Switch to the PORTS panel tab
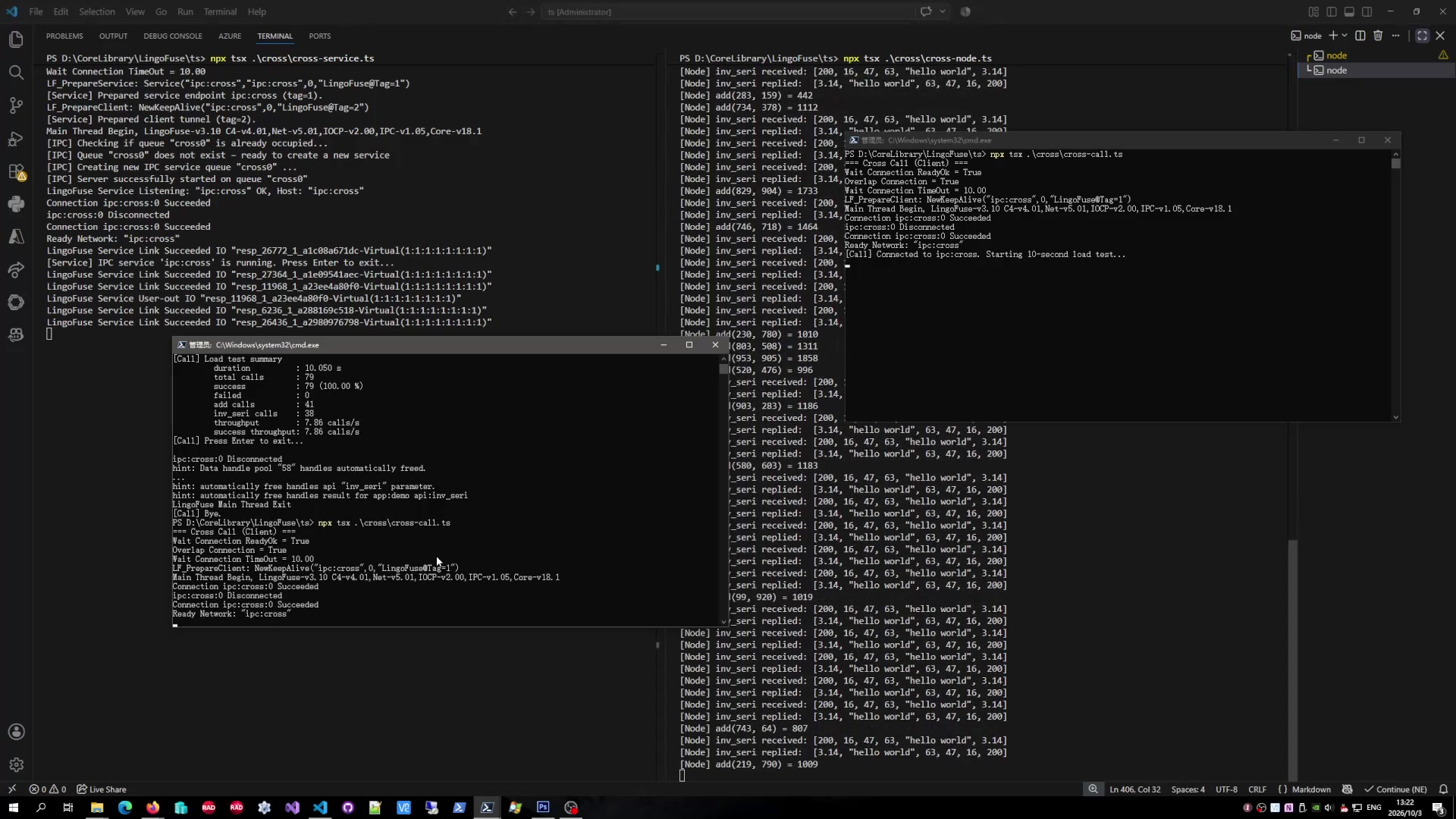This screenshot has width=1456, height=819. [320, 36]
